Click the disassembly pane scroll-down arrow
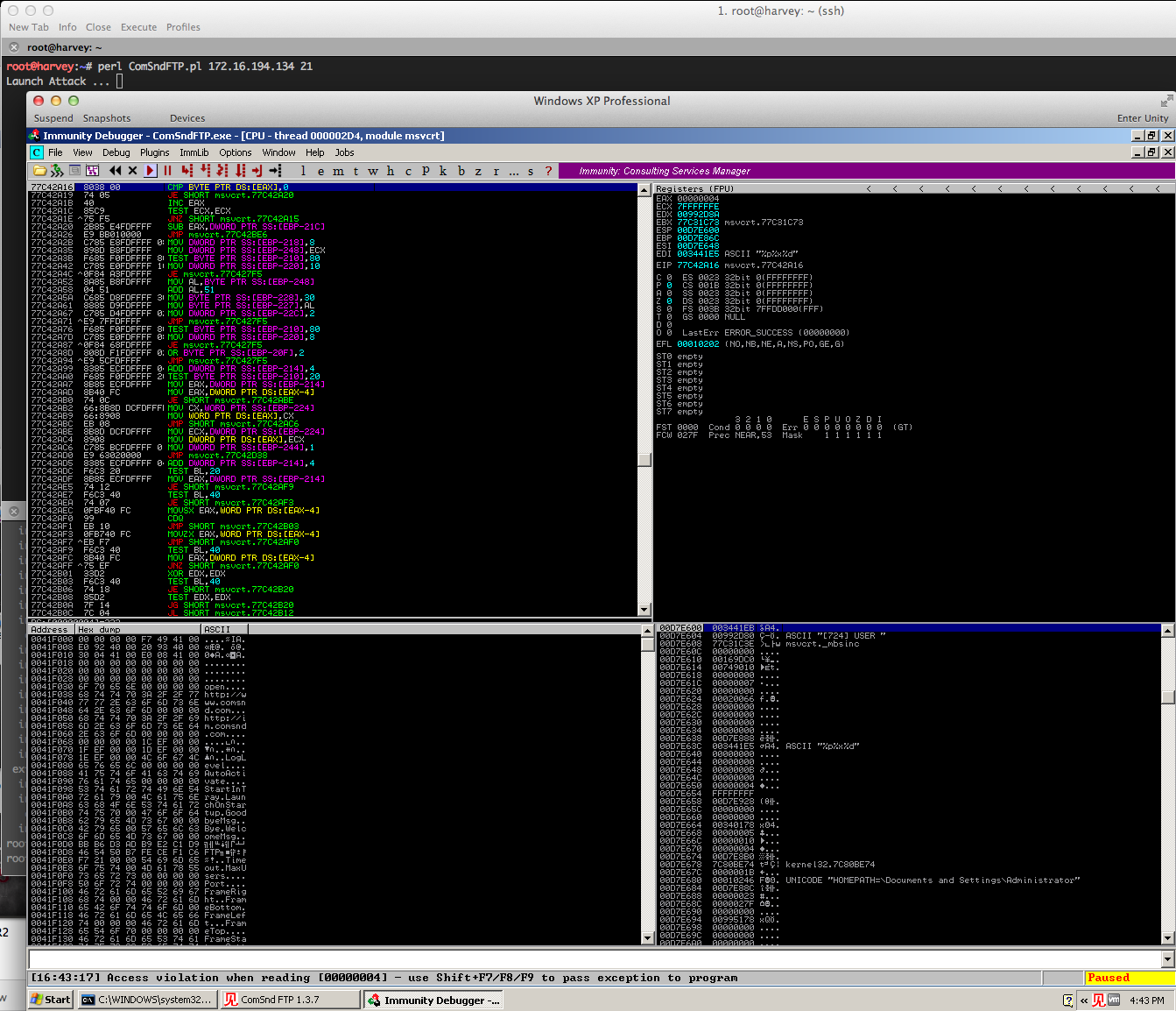The width and height of the screenshot is (1176, 1011). [644, 610]
